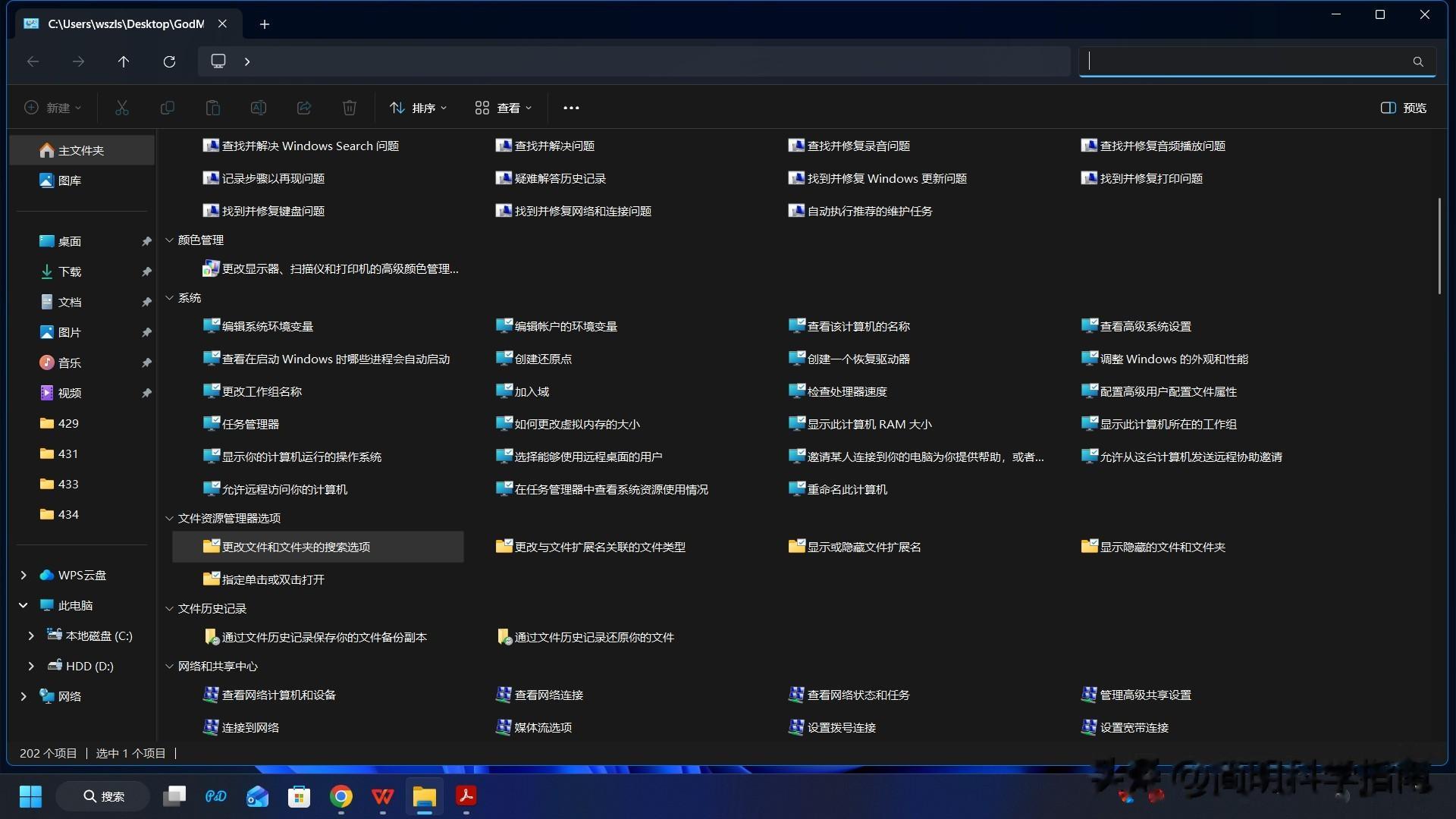The image size is (1456, 819).
Task: Open the 查看 view dropdown menu
Action: tap(503, 108)
